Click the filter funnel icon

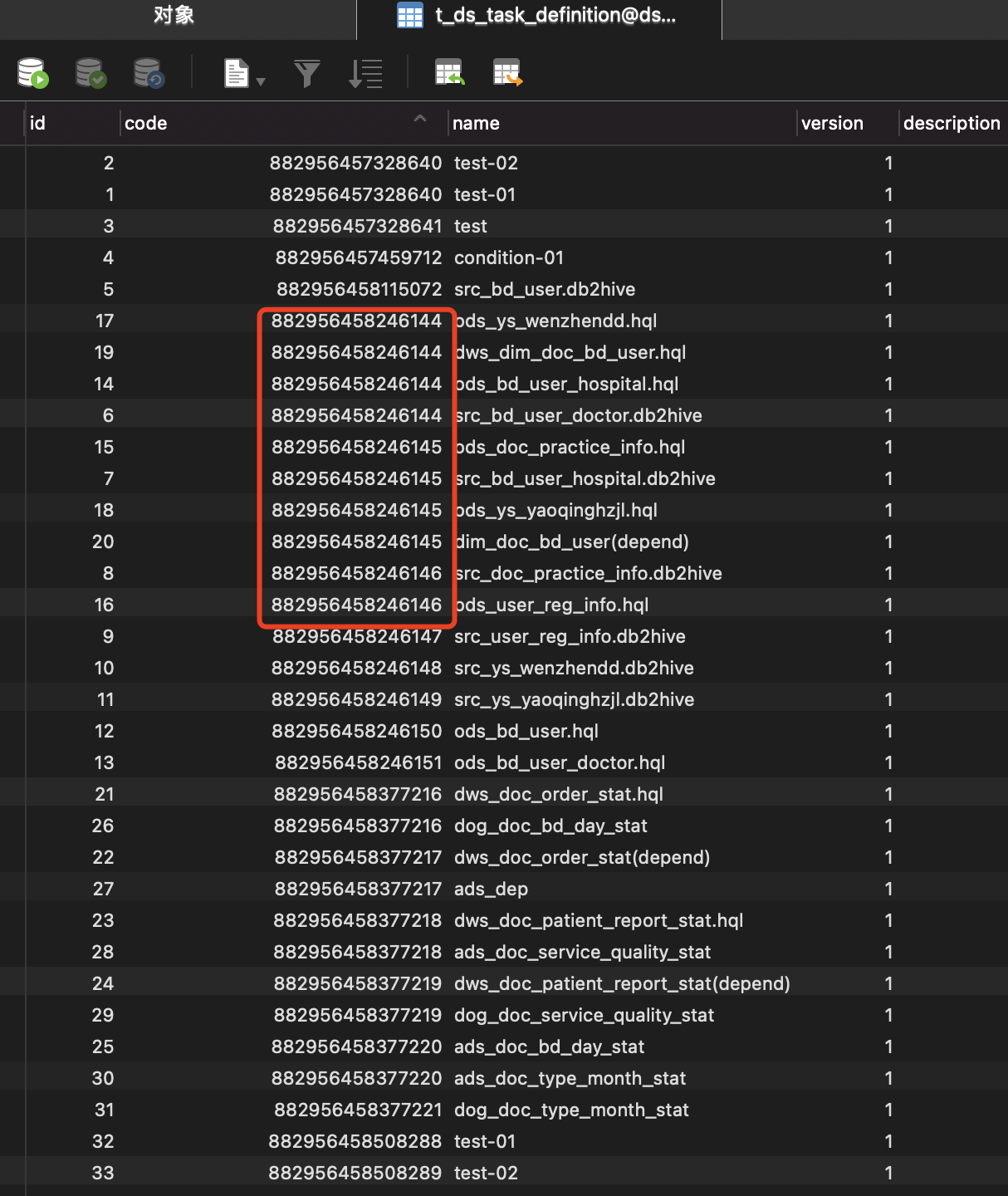click(307, 73)
